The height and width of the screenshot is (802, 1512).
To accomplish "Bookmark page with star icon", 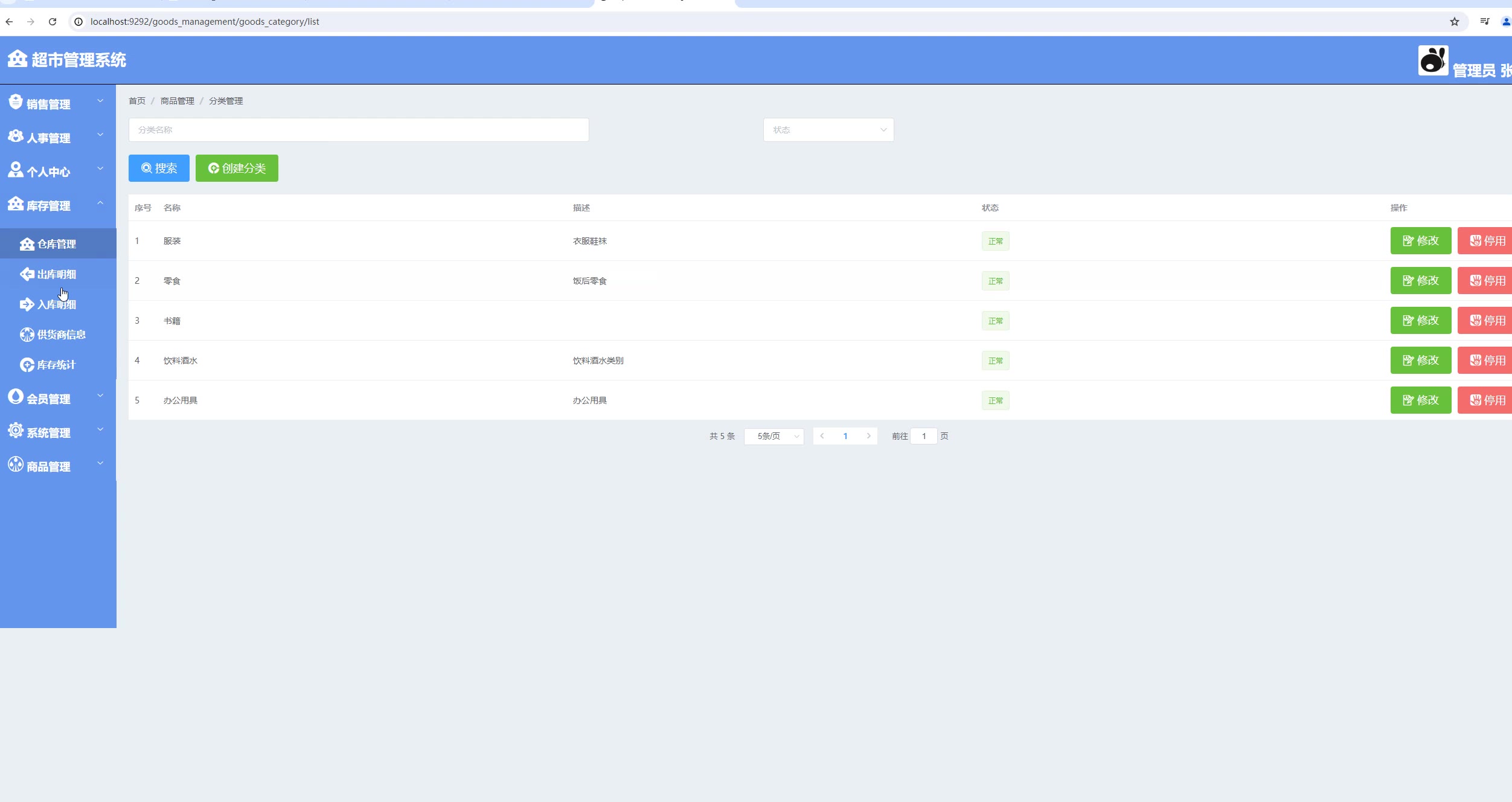I will 1455,22.
